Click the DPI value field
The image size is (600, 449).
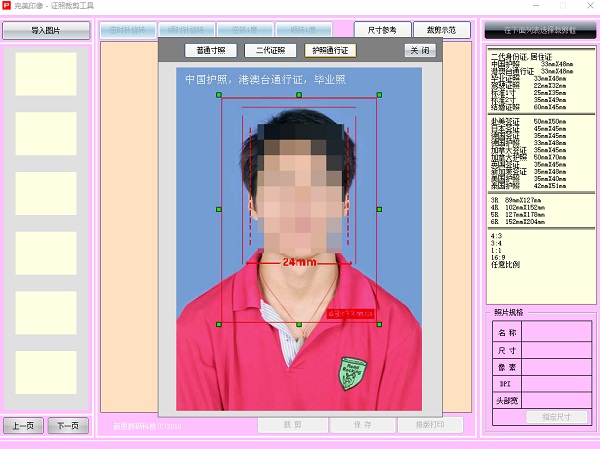point(555,383)
